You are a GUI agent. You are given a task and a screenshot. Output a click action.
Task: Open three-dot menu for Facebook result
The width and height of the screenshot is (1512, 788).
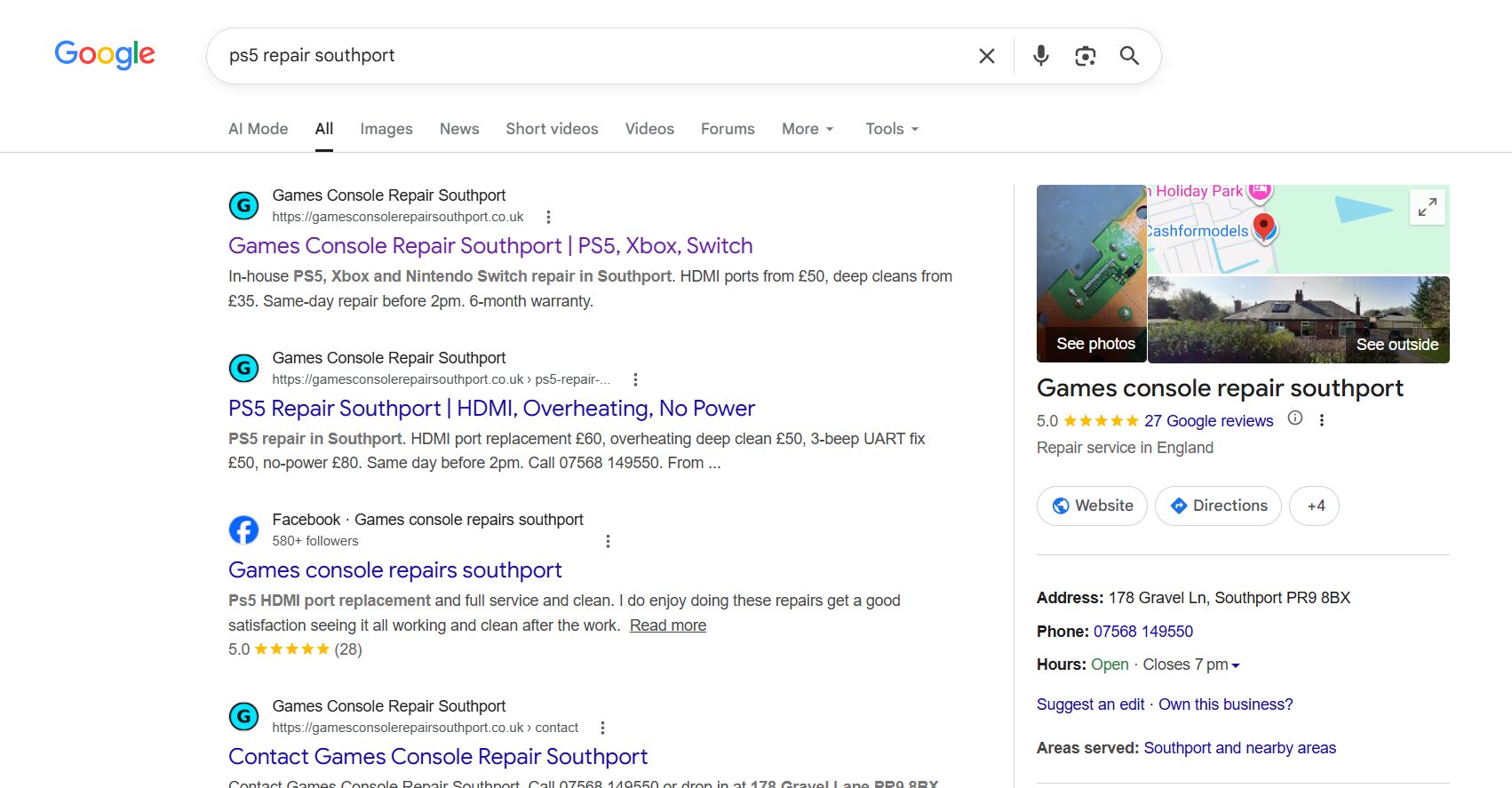(608, 541)
